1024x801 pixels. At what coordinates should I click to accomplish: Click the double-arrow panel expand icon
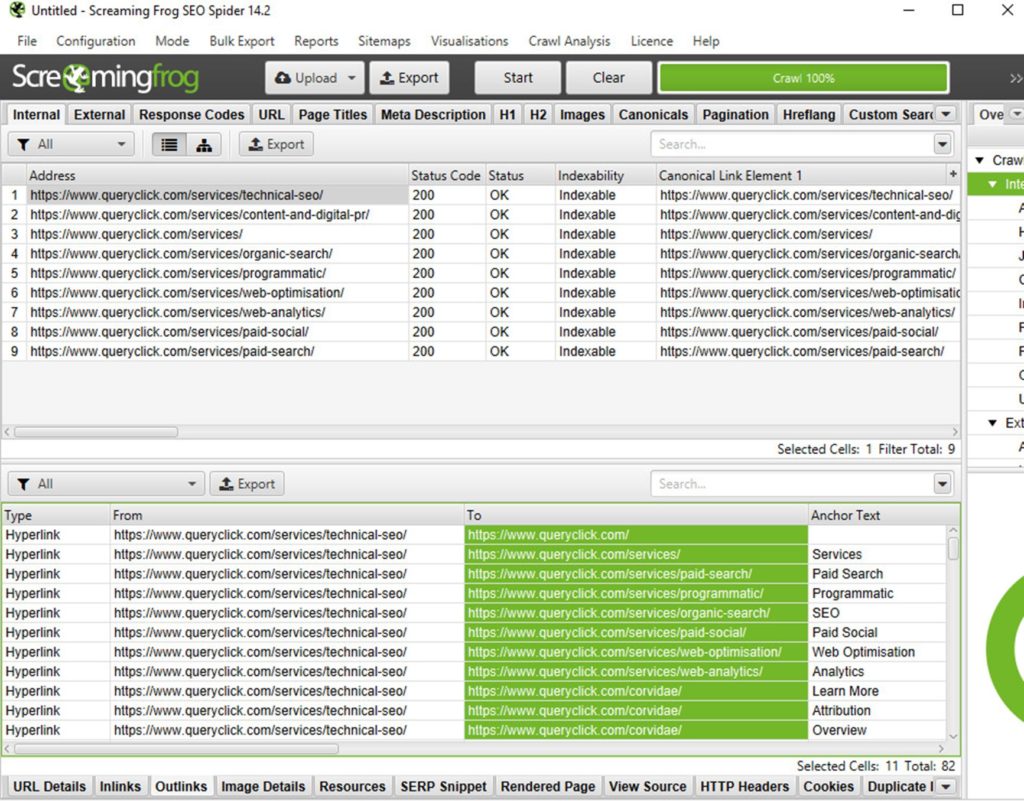click(1016, 78)
